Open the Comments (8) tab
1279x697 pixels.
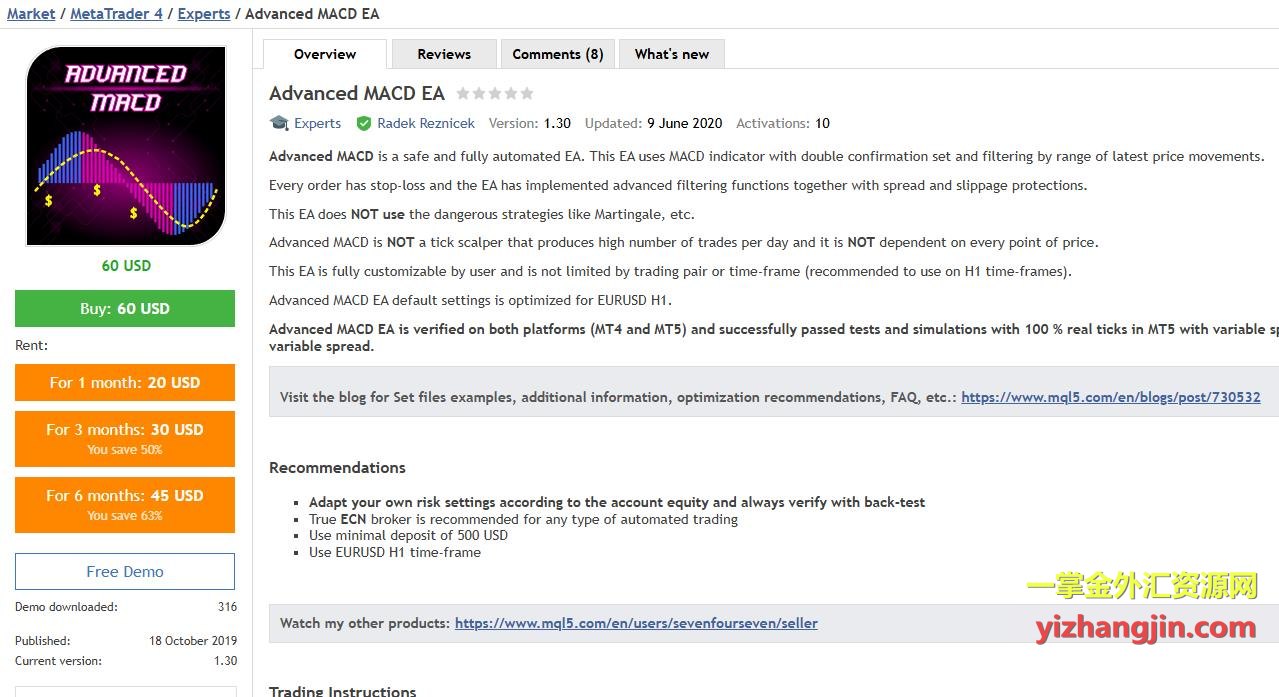[557, 54]
